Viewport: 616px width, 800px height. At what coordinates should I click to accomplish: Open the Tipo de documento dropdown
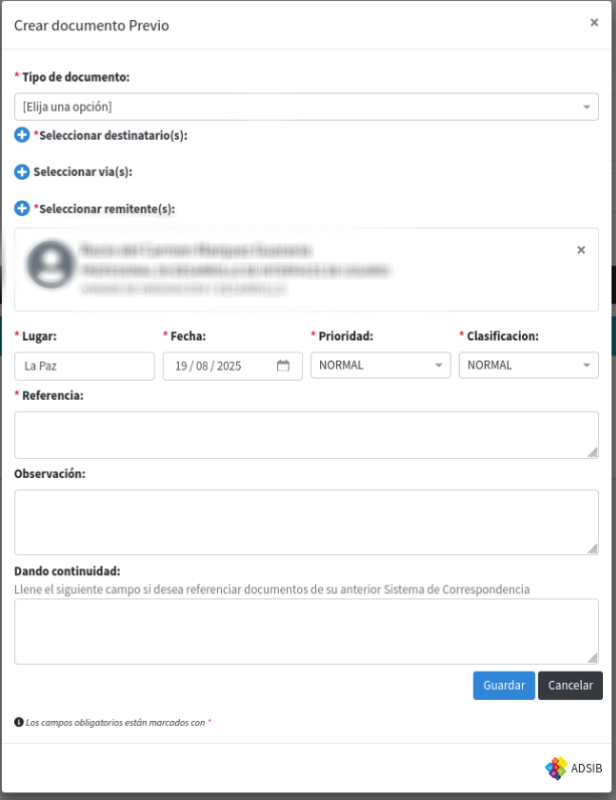(306, 107)
